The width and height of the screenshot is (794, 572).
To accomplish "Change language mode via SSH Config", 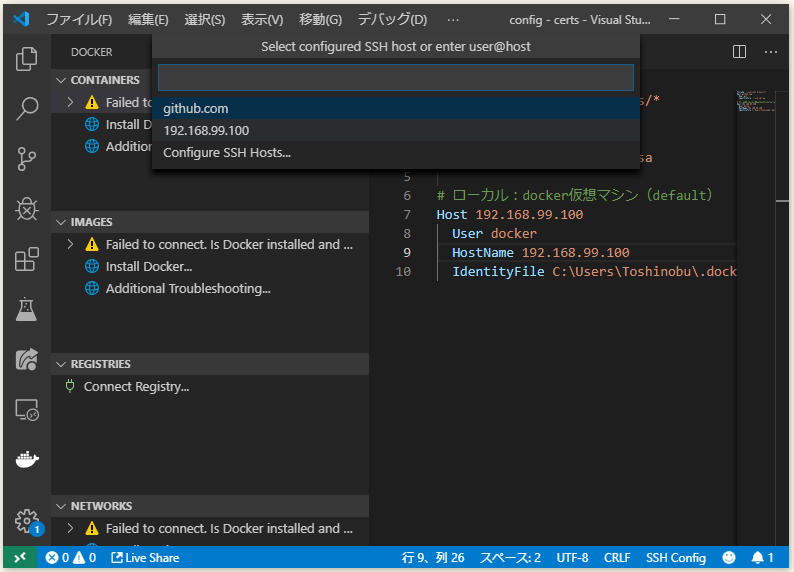I will coord(676,558).
